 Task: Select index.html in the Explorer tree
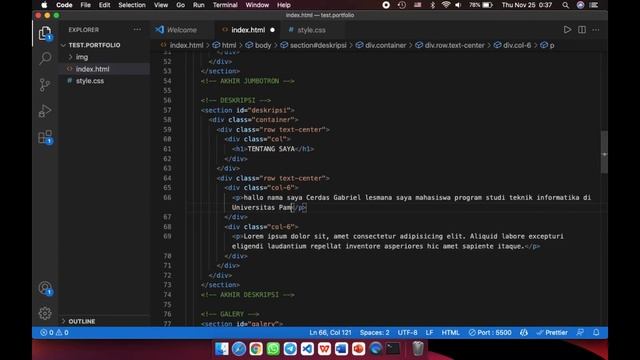pos(92,69)
